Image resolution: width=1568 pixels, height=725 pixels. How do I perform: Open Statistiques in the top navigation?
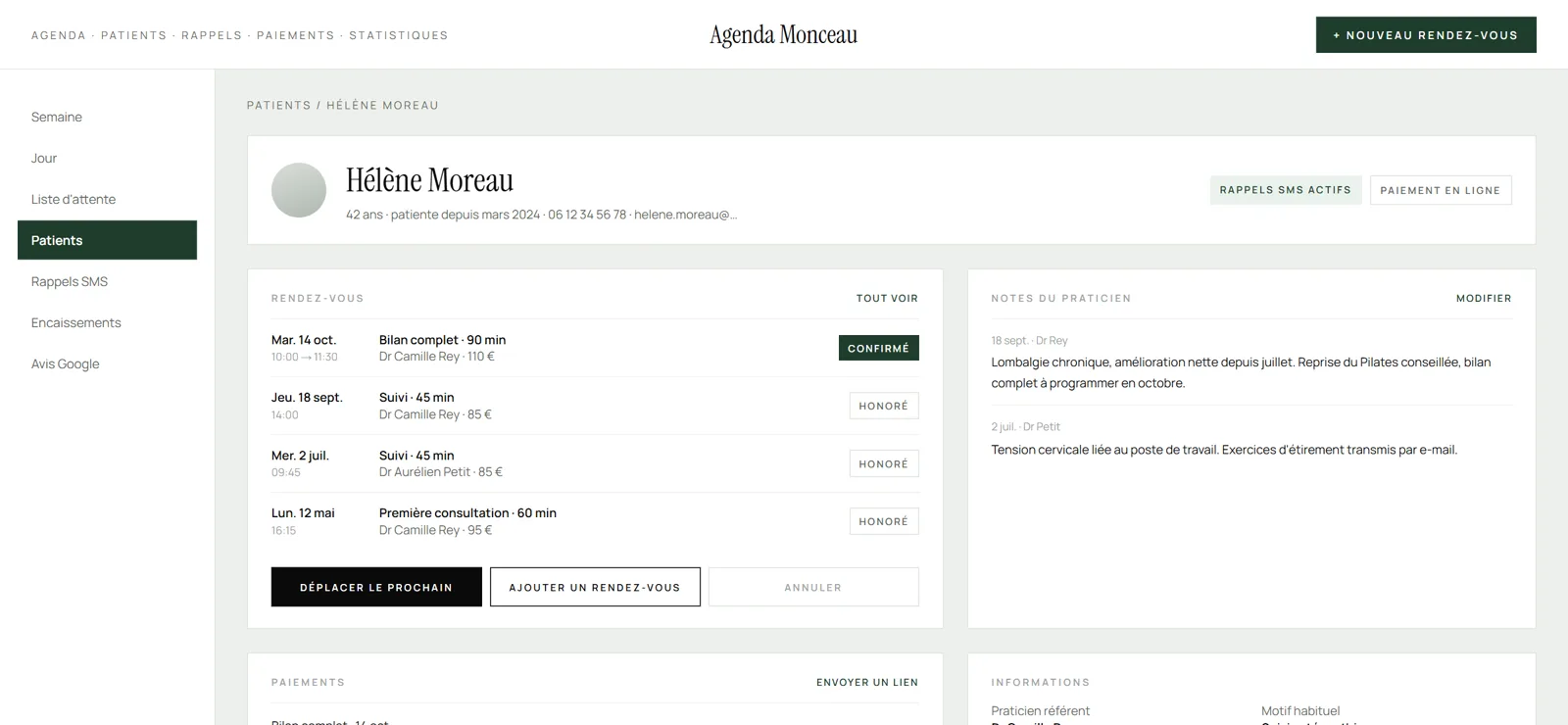pos(399,35)
